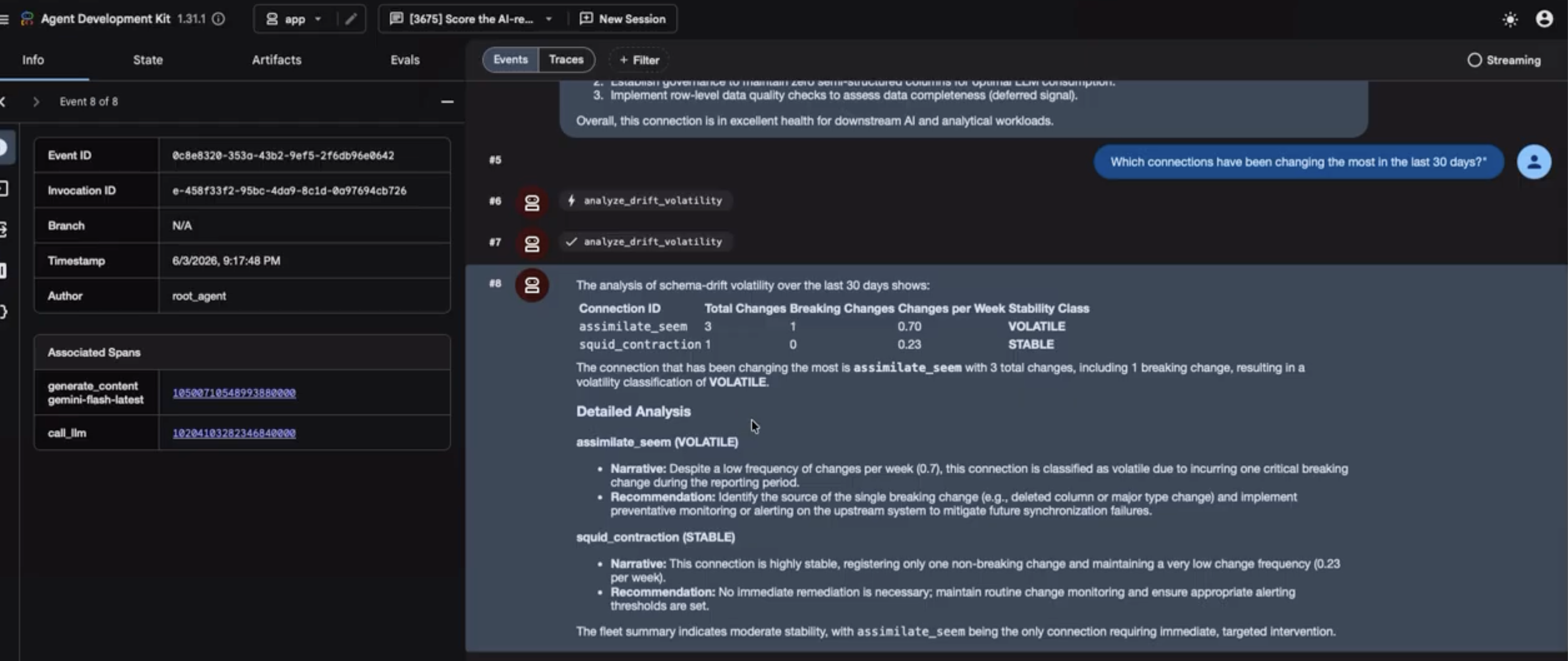Open the app selector dropdown
This screenshot has width=1568, height=661.
click(x=294, y=19)
